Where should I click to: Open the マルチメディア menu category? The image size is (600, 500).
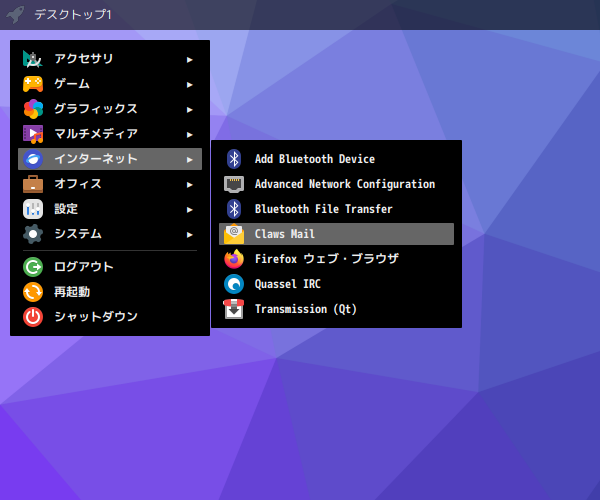[110, 134]
